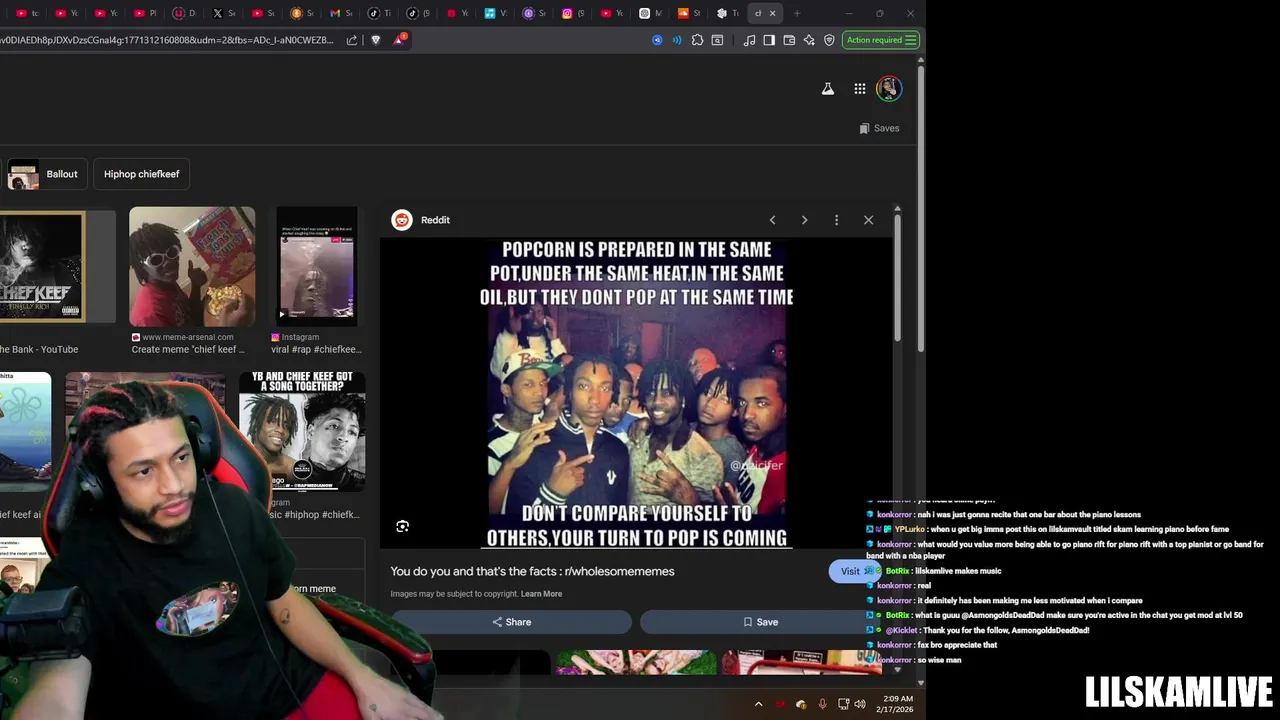The width and height of the screenshot is (1280, 720).
Task: Open the Instagram viral rap thumbnail
Action: [316, 266]
